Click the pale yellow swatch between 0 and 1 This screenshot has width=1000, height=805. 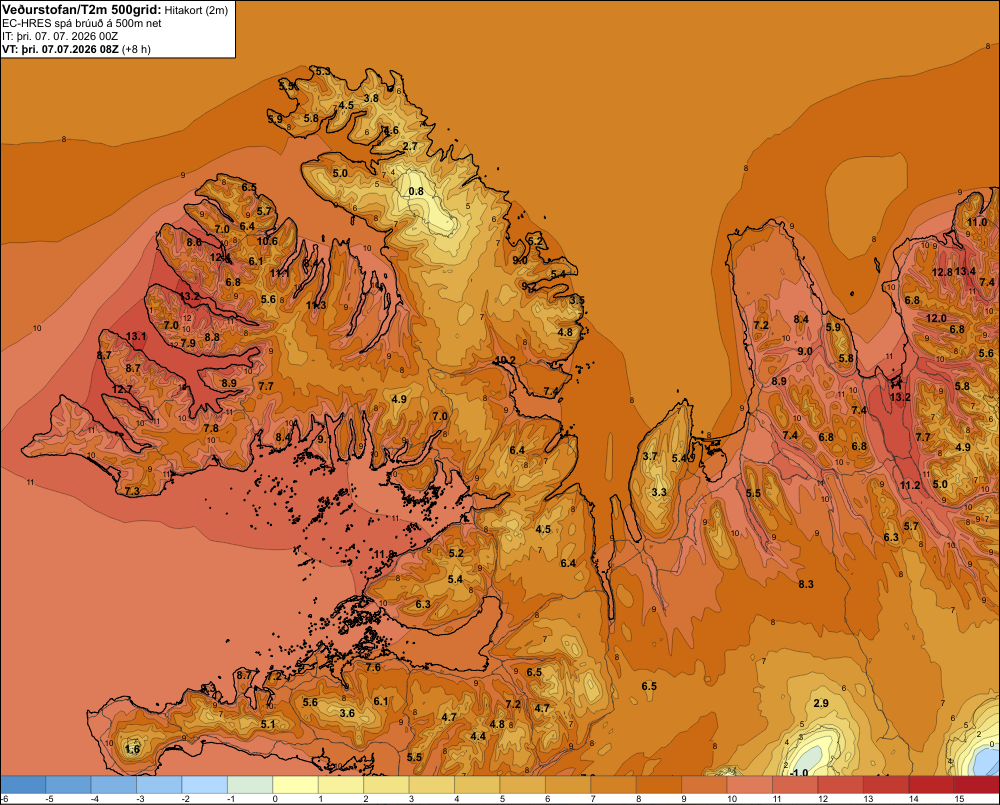click(x=295, y=785)
